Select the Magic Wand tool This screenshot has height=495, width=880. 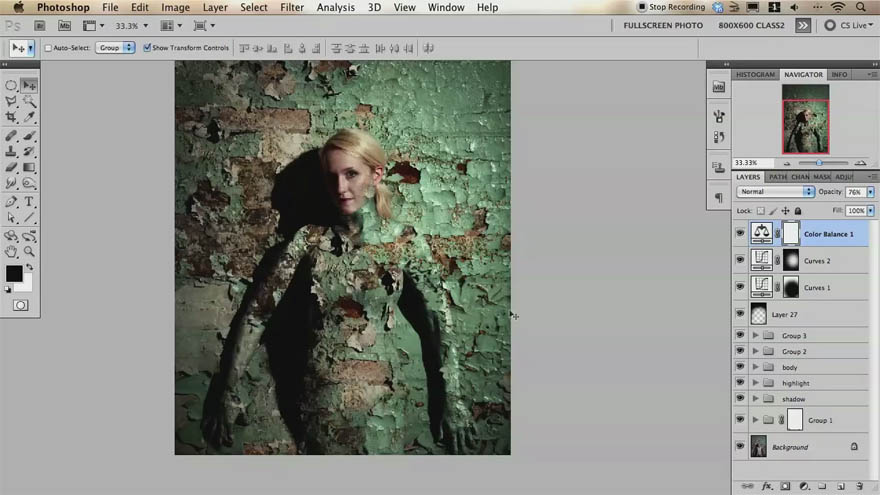[x=29, y=101]
